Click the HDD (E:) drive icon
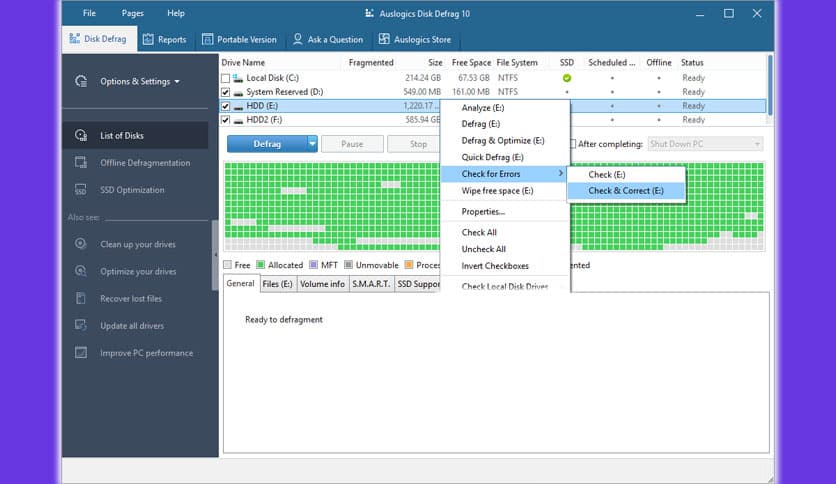The image size is (836, 484). pyautogui.click(x=238, y=107)
